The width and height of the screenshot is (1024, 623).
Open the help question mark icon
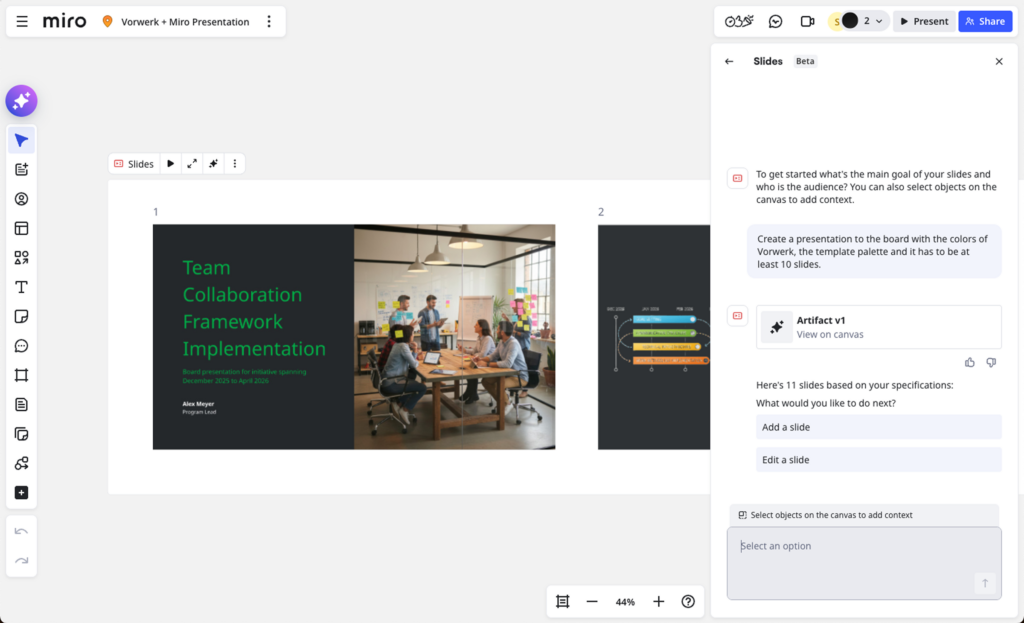688,601
